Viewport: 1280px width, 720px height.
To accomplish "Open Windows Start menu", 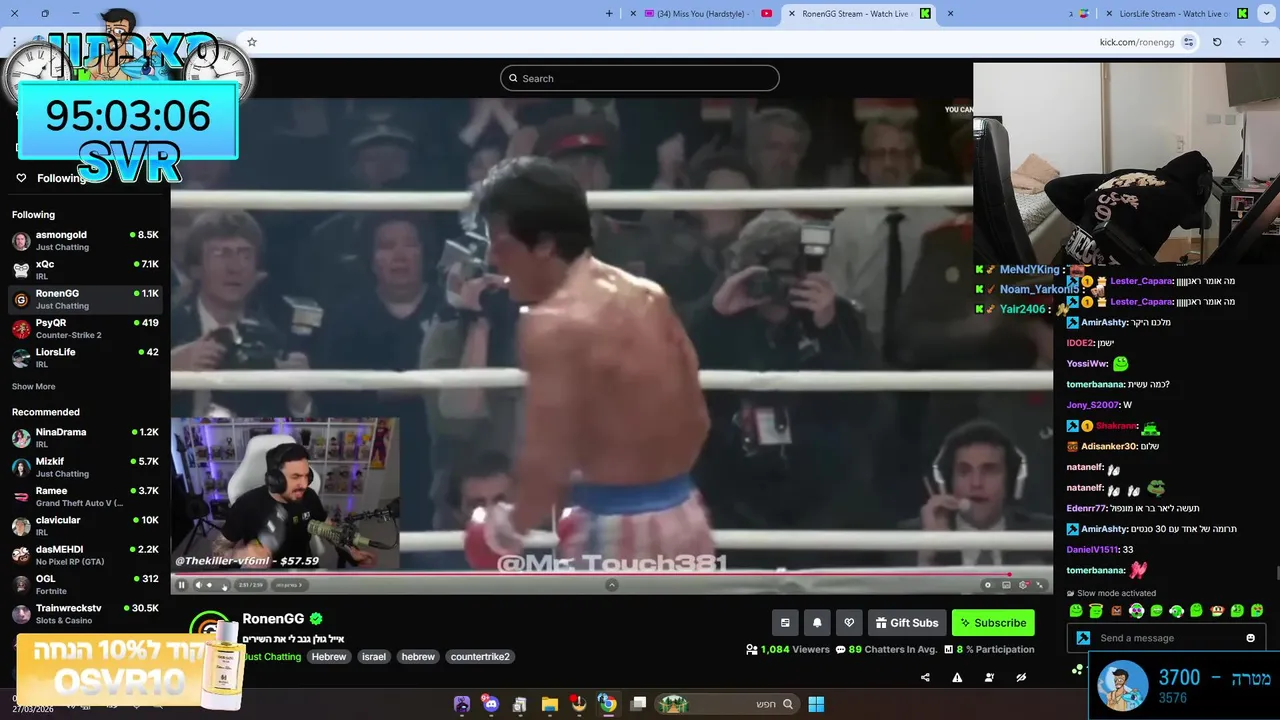I will pos(816,704).
